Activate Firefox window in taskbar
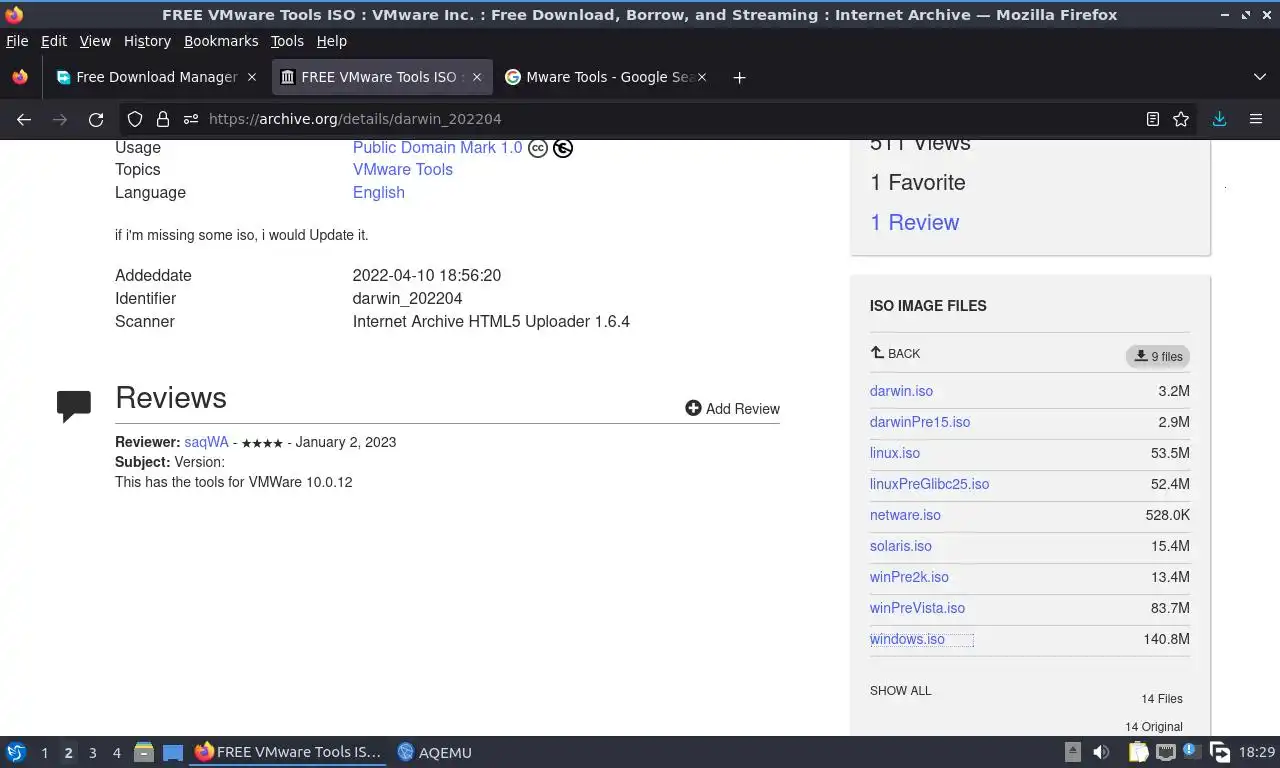Screen dimensions: 1280x768 click(x=289, y=752)
